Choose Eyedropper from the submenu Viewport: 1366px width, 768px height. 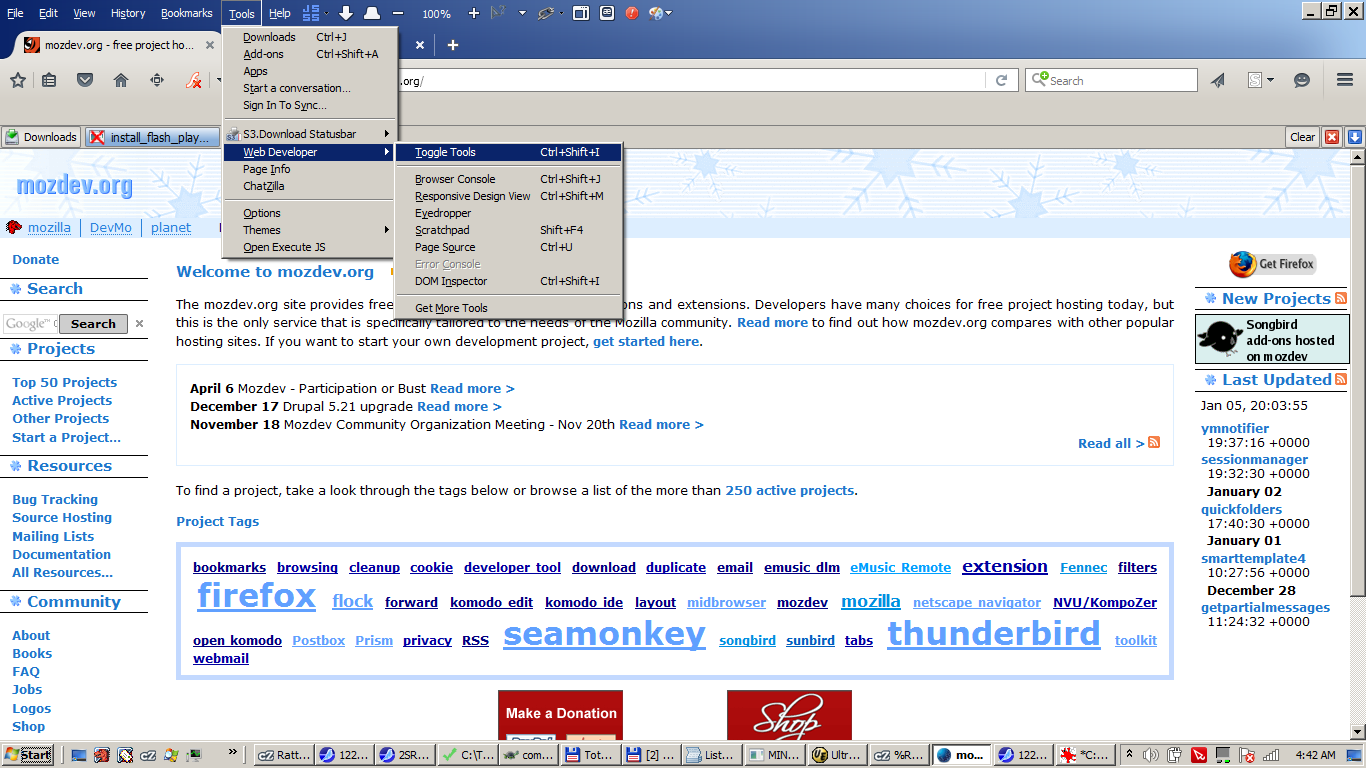[509, 213]
